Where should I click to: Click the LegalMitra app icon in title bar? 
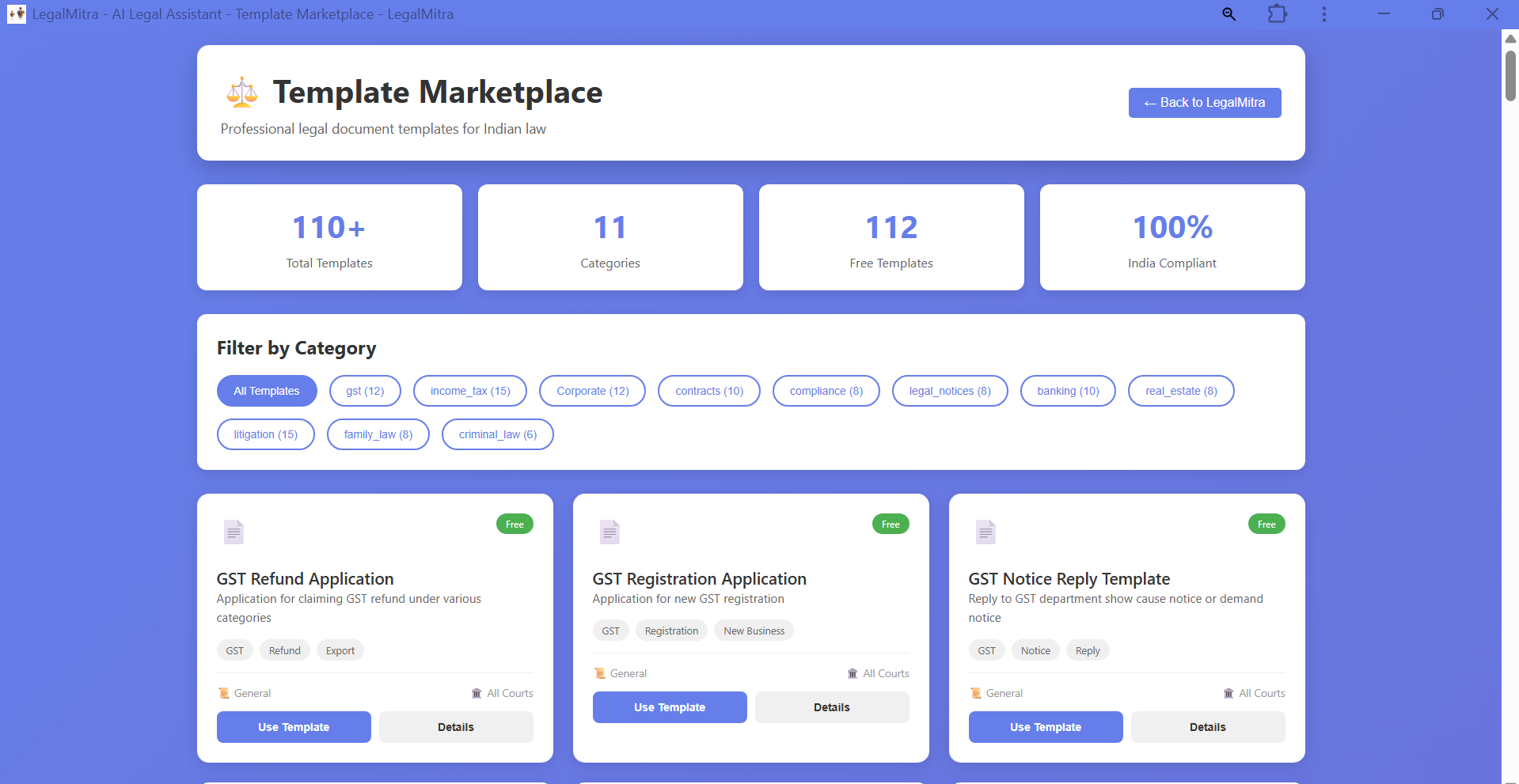[17, 14]
